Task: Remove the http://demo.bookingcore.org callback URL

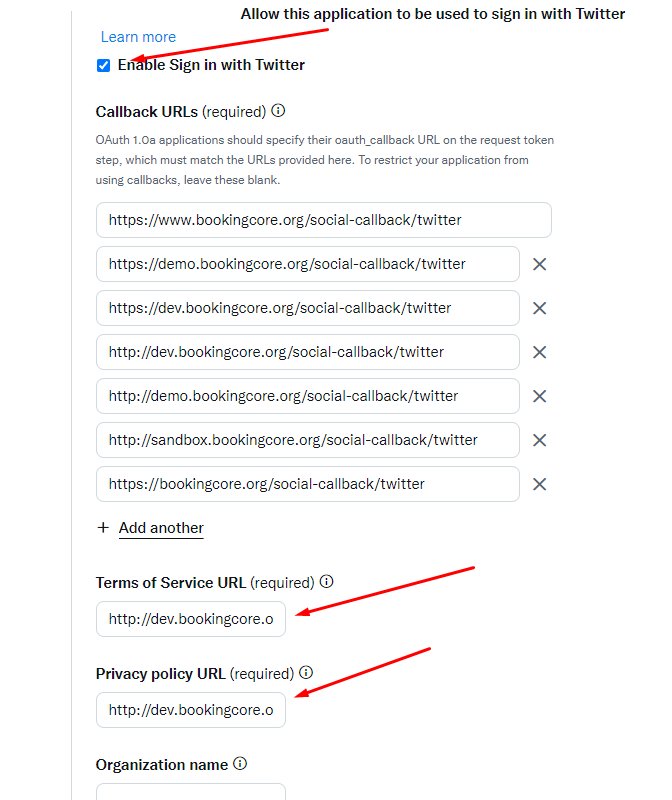Action: [539, 396]
